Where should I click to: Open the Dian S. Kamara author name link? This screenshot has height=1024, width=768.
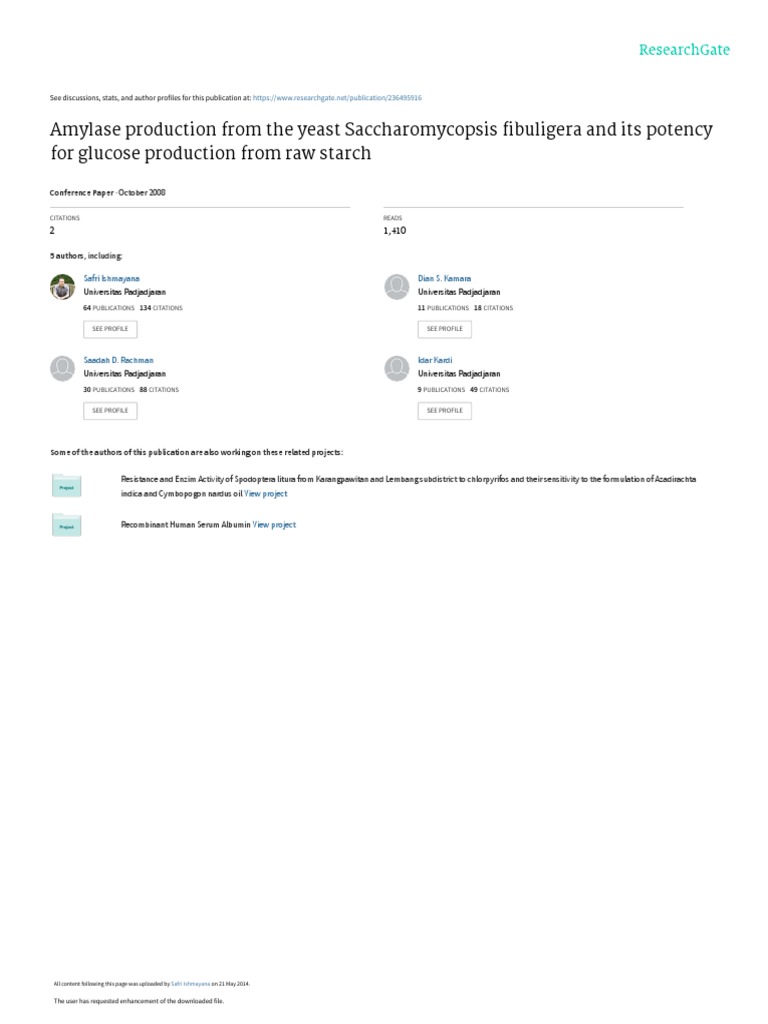444,278
